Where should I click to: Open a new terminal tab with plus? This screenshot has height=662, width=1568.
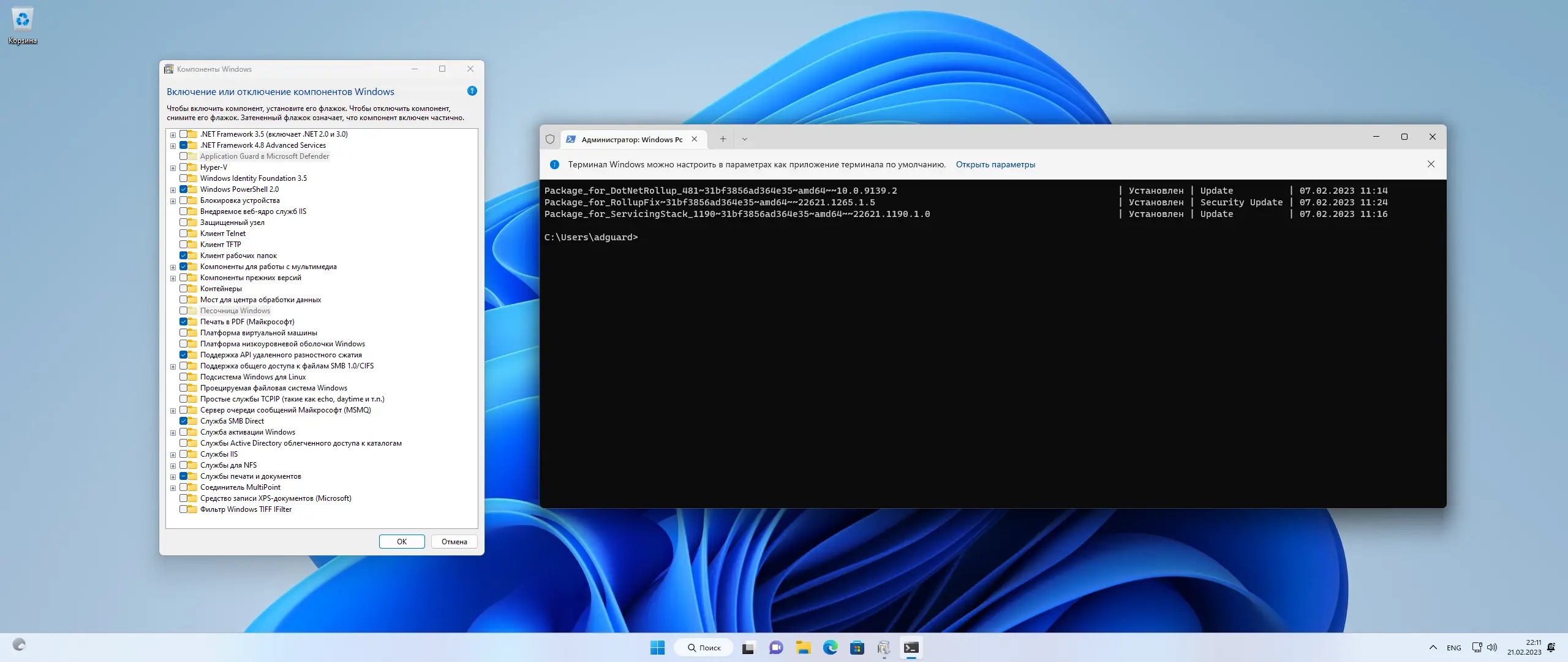[723, 139]
